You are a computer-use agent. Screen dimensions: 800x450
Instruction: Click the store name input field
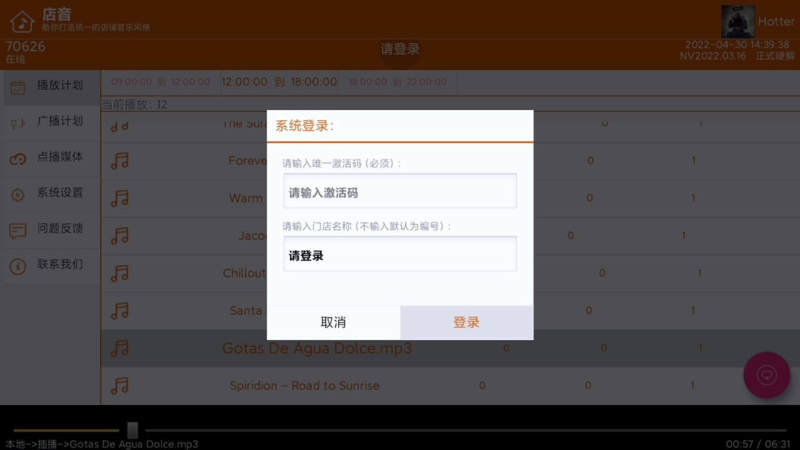click(399, 255)
